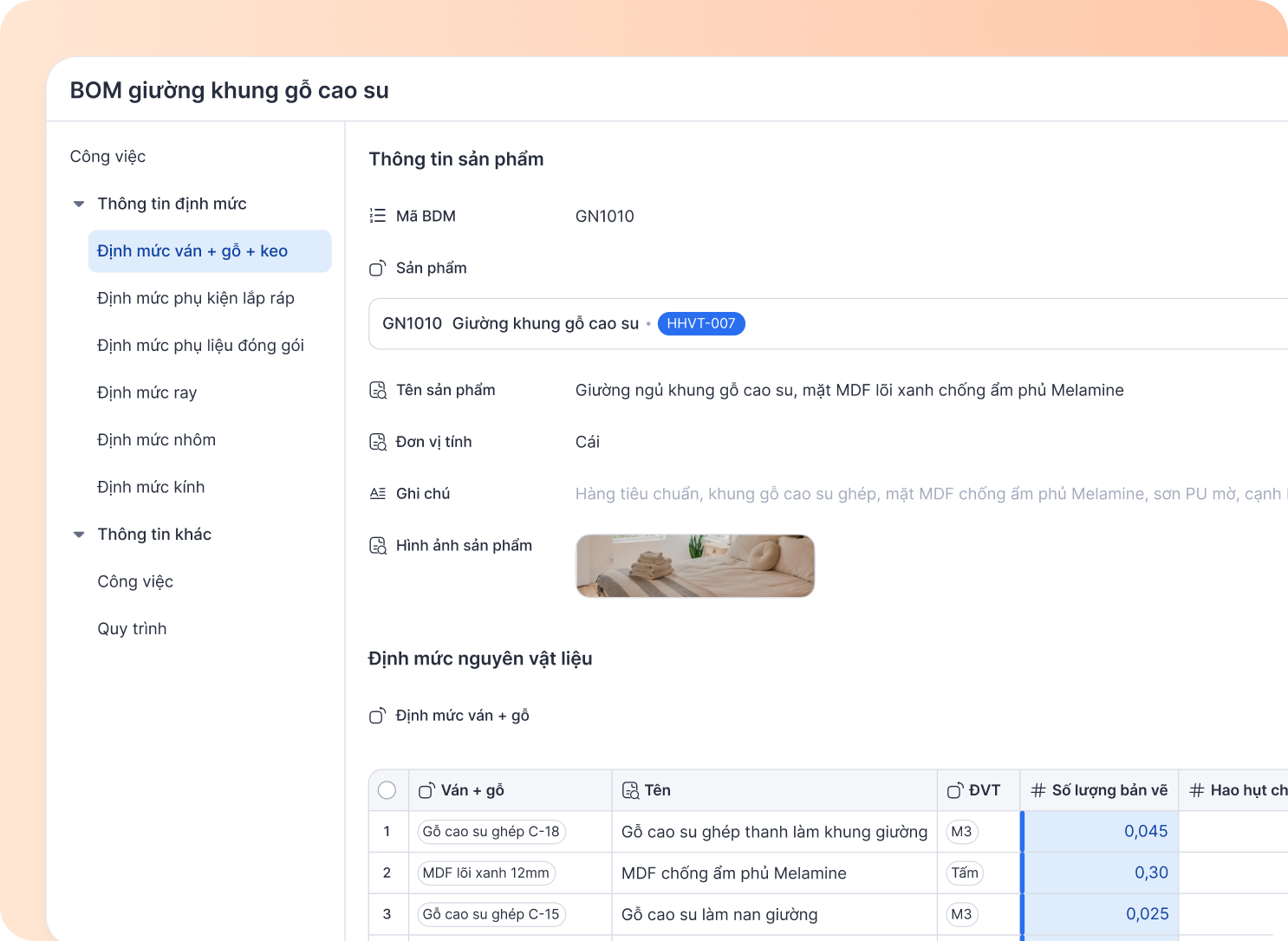The width and height of the screenshot is (1288, 941).
Task: Click the Thông tin sản phẩm heading
Action: click(x=456, y=159)
